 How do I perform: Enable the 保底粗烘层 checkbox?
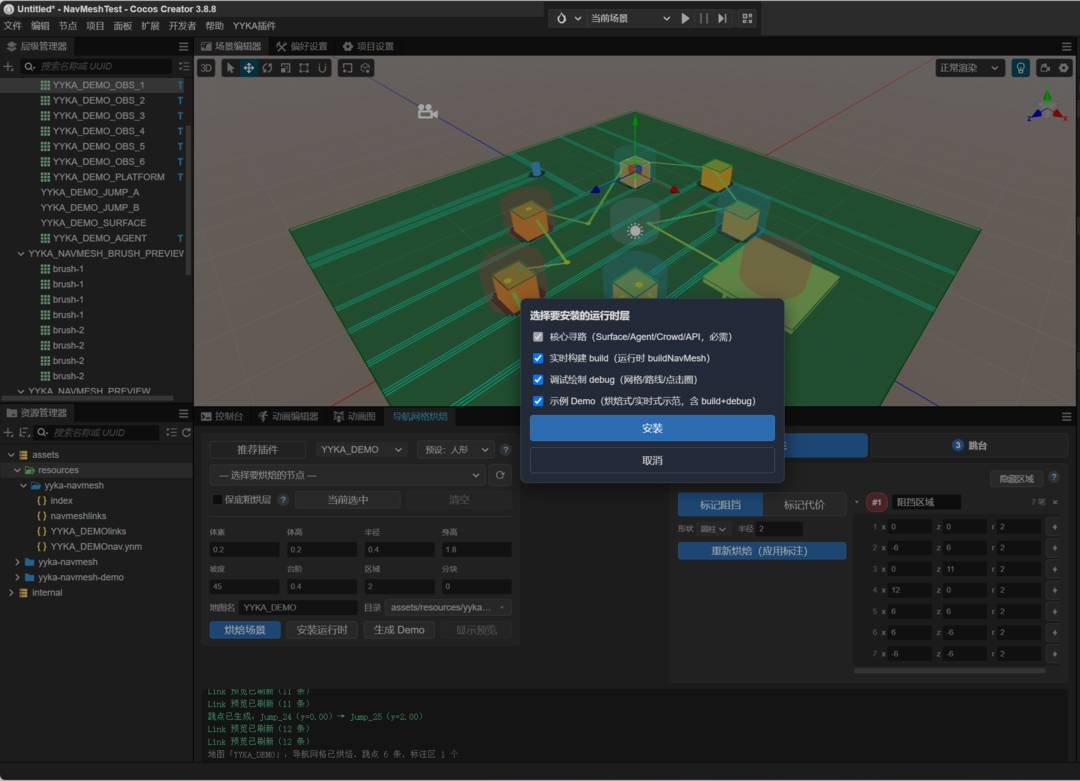click(218, 499)
